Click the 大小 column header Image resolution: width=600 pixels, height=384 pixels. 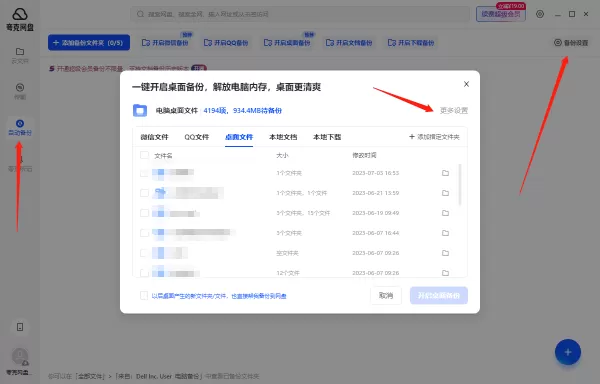(x=282, y=155)
